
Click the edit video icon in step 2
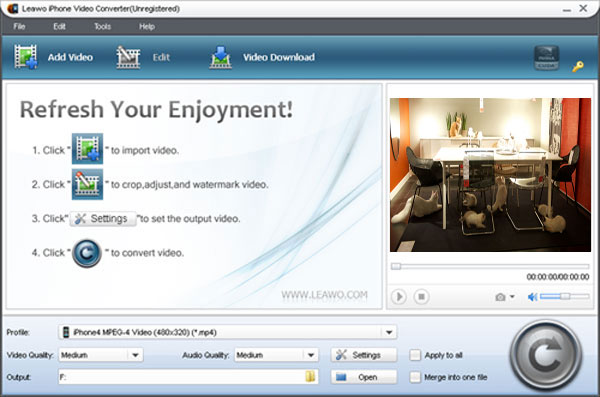pos(88,185)
